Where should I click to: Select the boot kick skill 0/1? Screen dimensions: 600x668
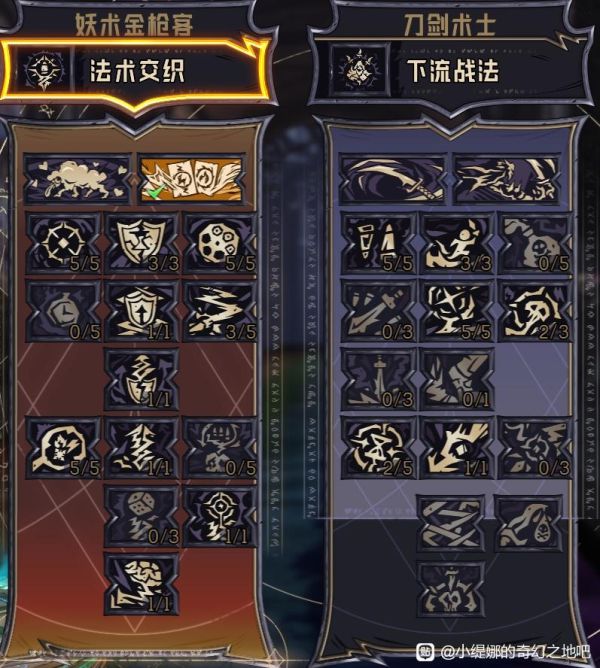point(456,379)
